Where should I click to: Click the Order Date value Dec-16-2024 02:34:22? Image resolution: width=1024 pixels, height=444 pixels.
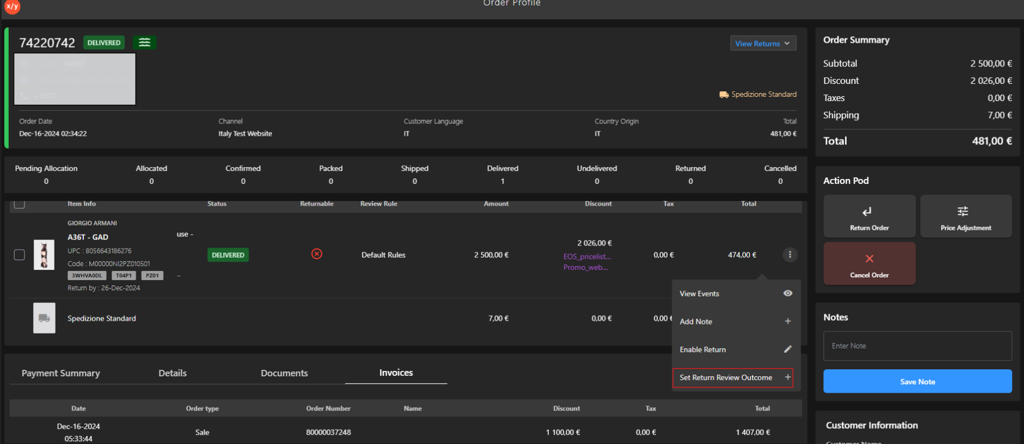53,133
